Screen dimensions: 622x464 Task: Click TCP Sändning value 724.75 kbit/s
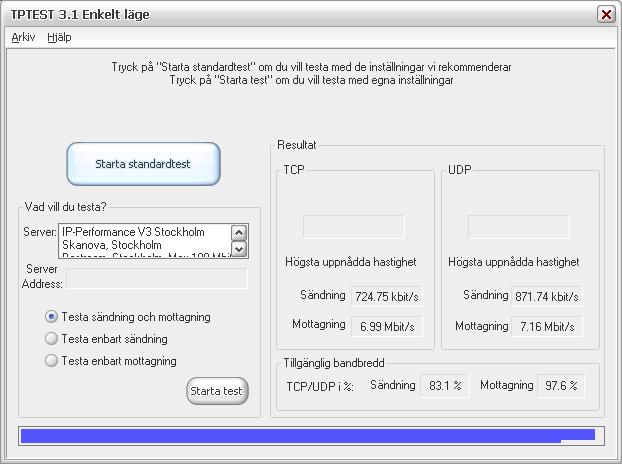pos(386,297)
